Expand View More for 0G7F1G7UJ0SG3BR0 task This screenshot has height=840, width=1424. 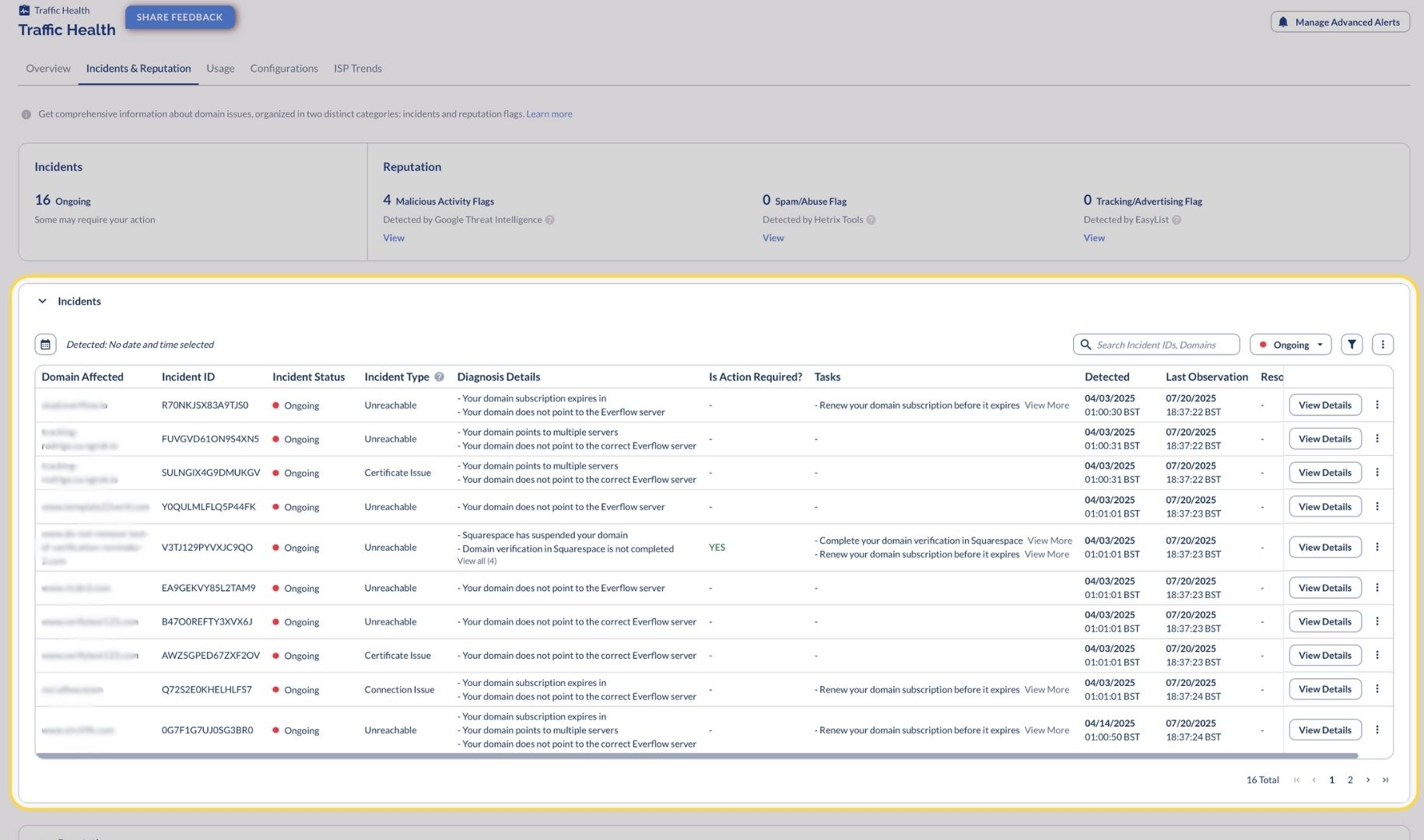point(1047,730)
